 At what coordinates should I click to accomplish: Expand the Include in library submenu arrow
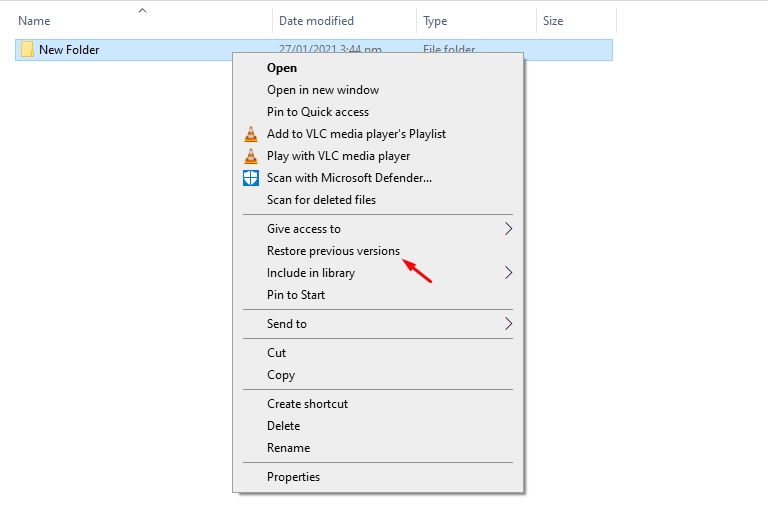(508, 273)
